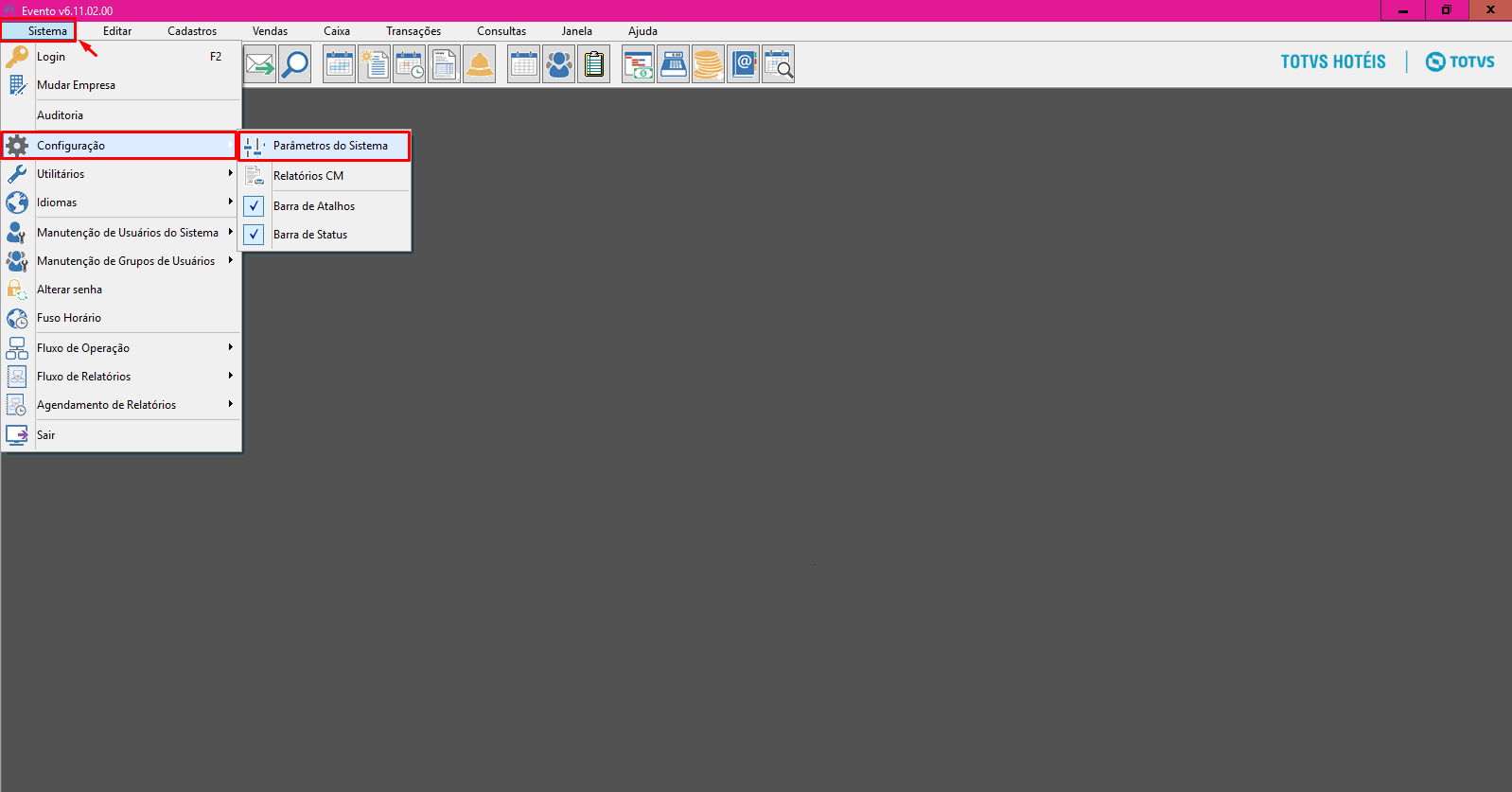Minimize the Evento window

pyautogui.click(x=1403, y=10)
